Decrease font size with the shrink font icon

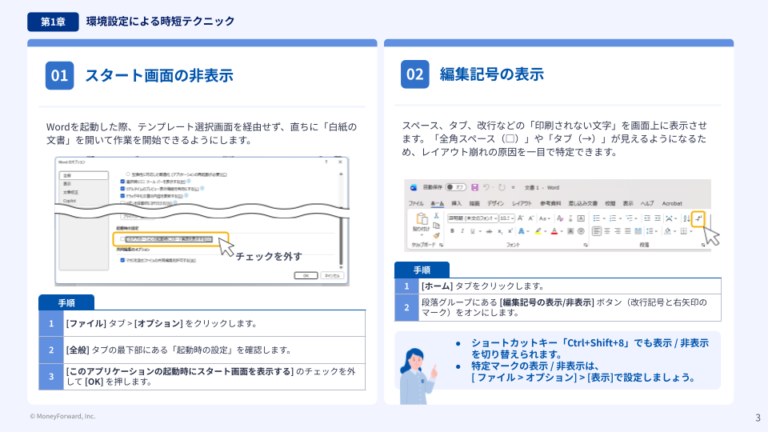coord(531,218)
